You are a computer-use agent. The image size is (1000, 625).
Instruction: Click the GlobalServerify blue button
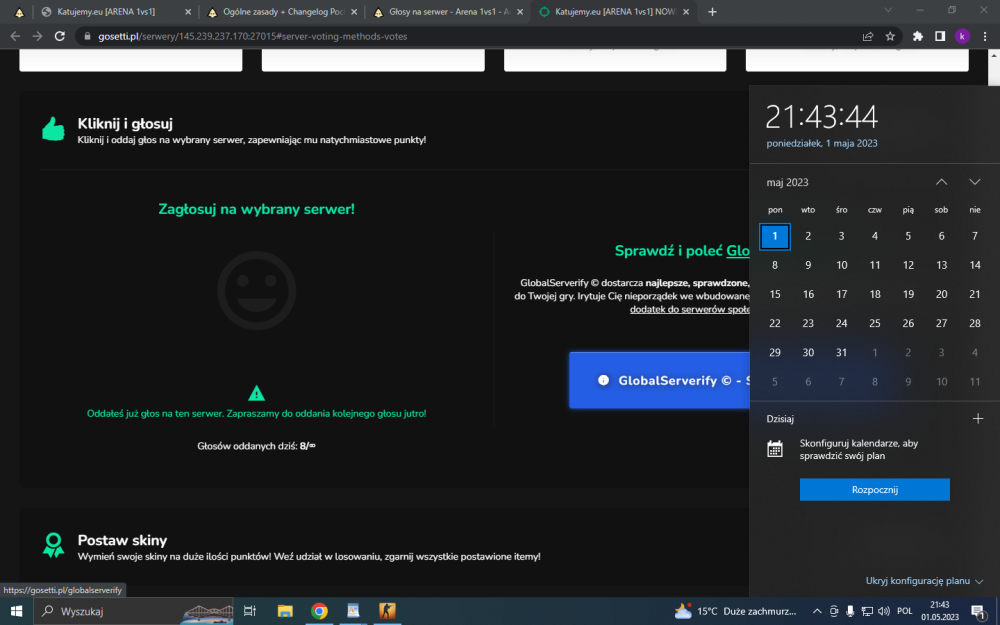659,380
